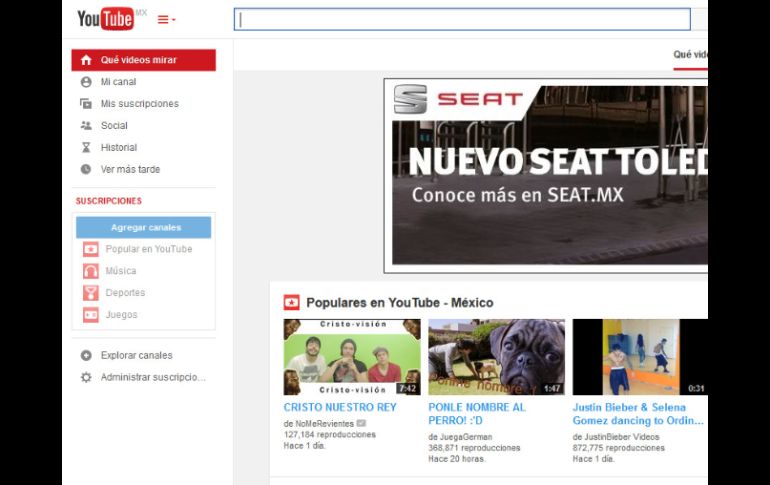This screenshot has width=770, height=485.
Task: Click the Administrar suscripciones gear icon
Action: [x=86, y=377]
